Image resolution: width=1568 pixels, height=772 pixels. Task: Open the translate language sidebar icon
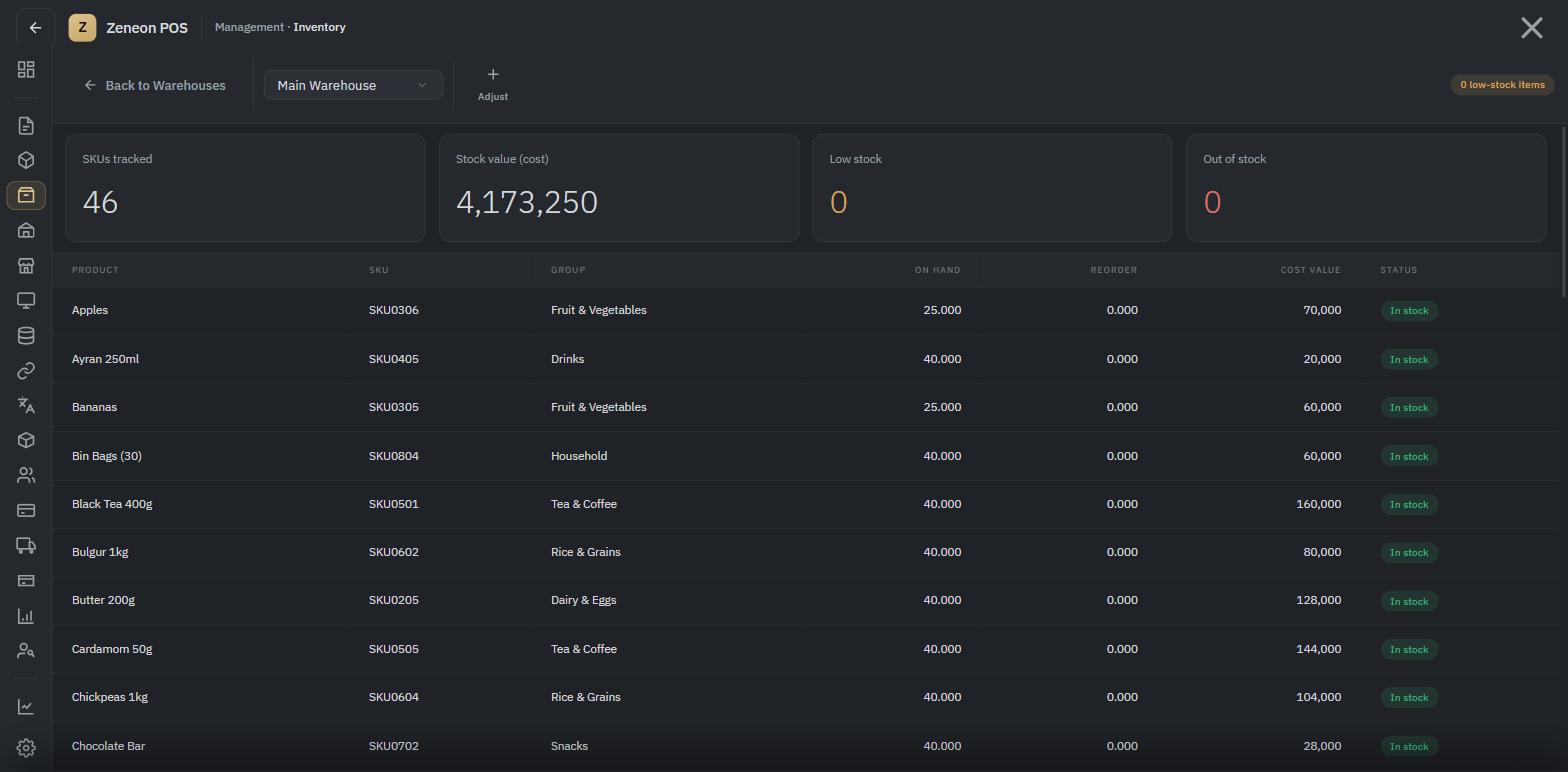pos(26,405)
